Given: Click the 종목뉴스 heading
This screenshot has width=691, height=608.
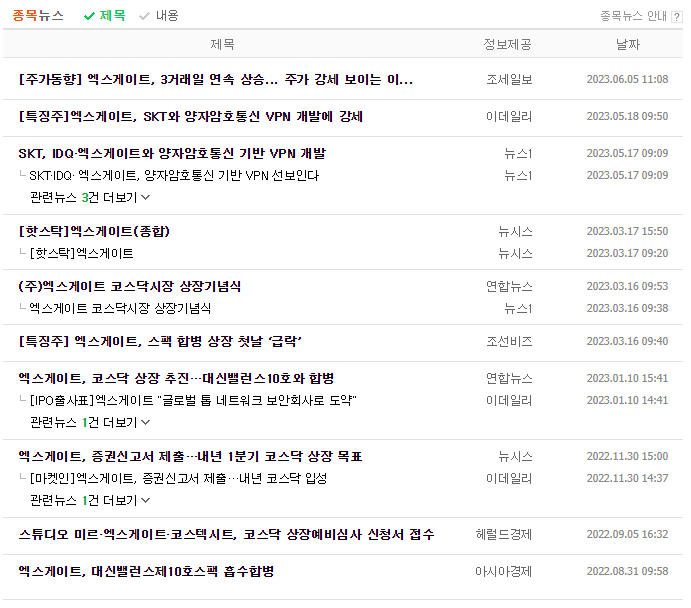Looking at the screenshot, I should point(38,16).
